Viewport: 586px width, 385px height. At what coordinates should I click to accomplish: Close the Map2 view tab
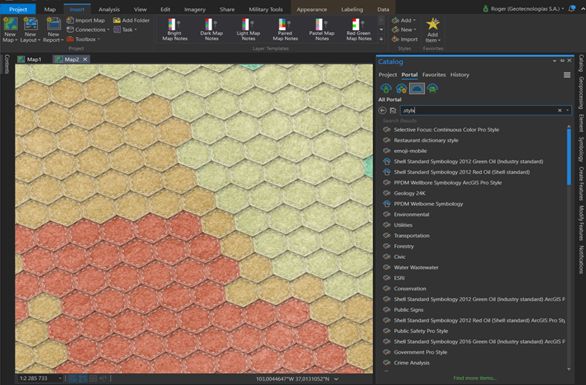(85, 59)
